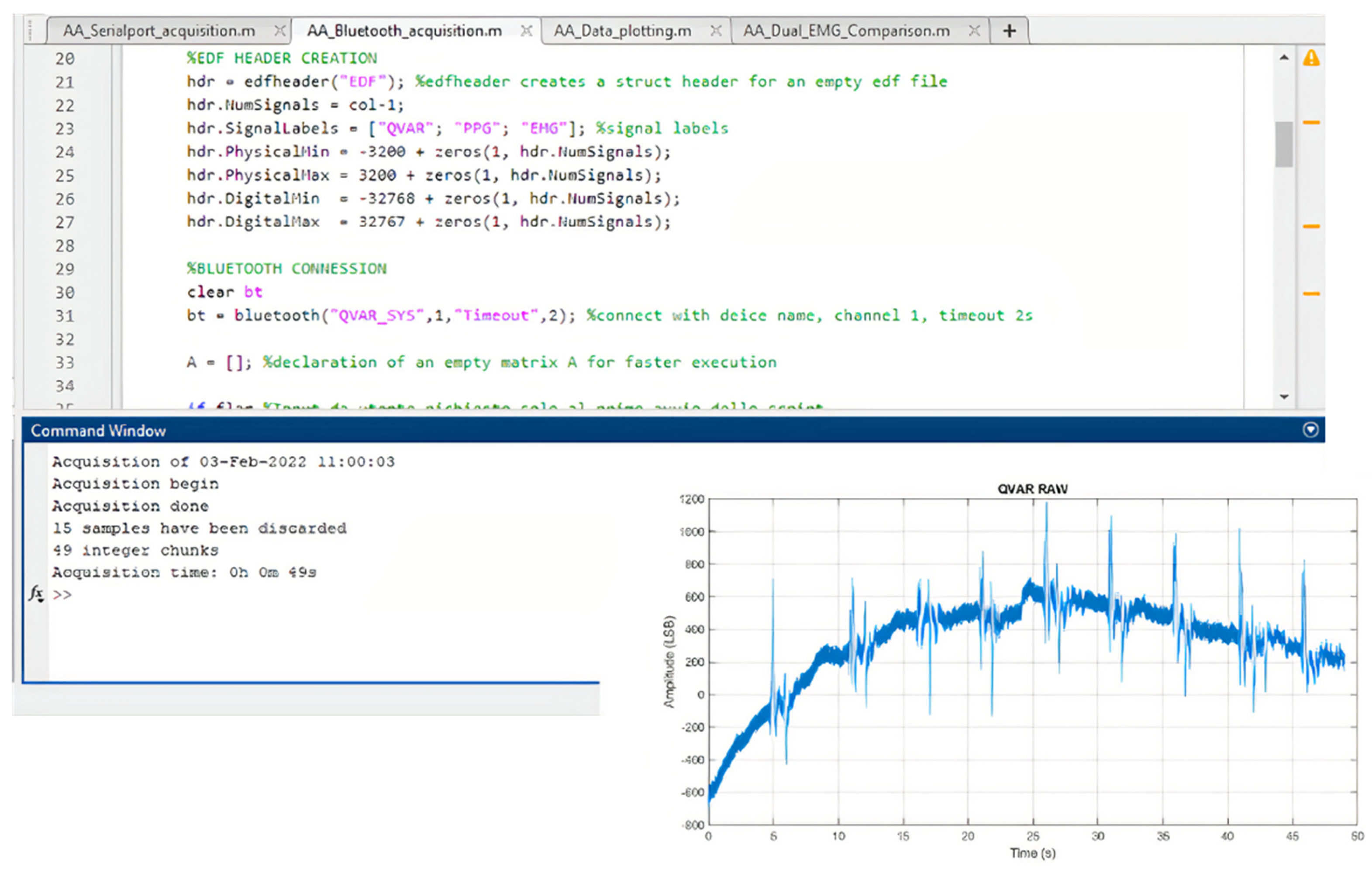Click the orange code analyzer warning triangle

pyautogui.click(x=1311, y=58)
